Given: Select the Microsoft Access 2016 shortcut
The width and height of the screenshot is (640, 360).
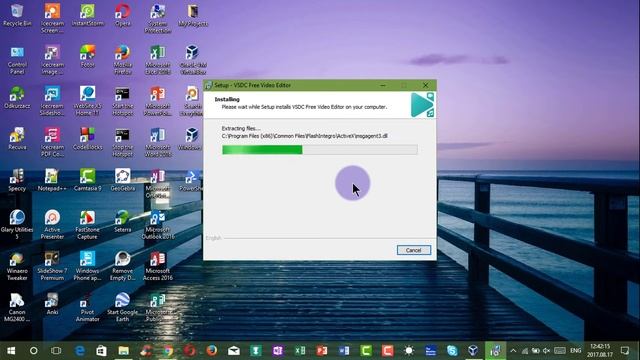Looking at the screenshot, I should pos(158,266).
